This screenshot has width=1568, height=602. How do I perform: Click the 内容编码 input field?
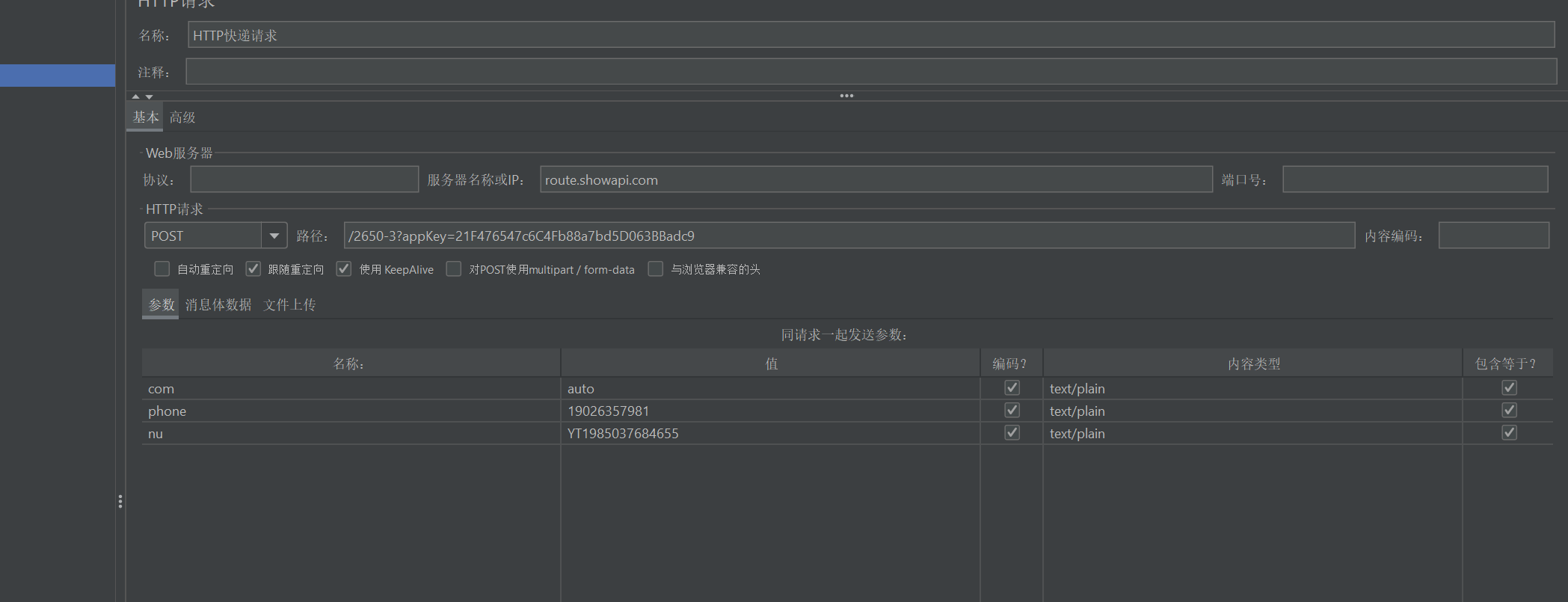(x=1493, y=236)
